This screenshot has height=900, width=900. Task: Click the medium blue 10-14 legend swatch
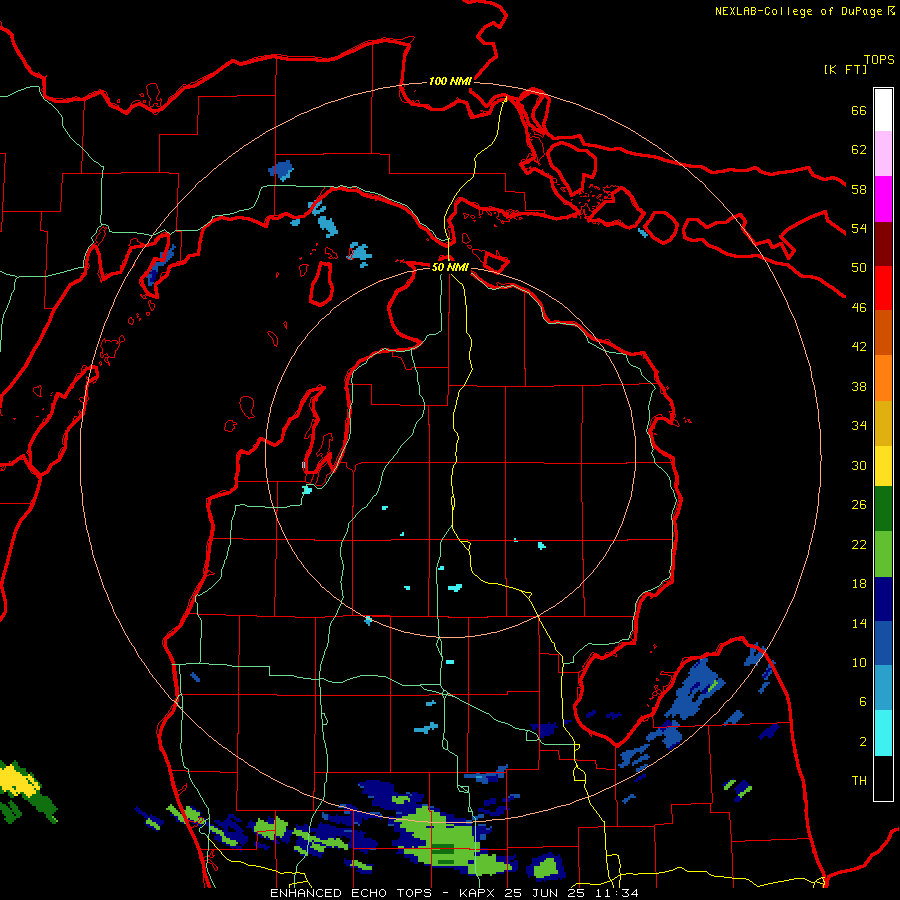883,643
